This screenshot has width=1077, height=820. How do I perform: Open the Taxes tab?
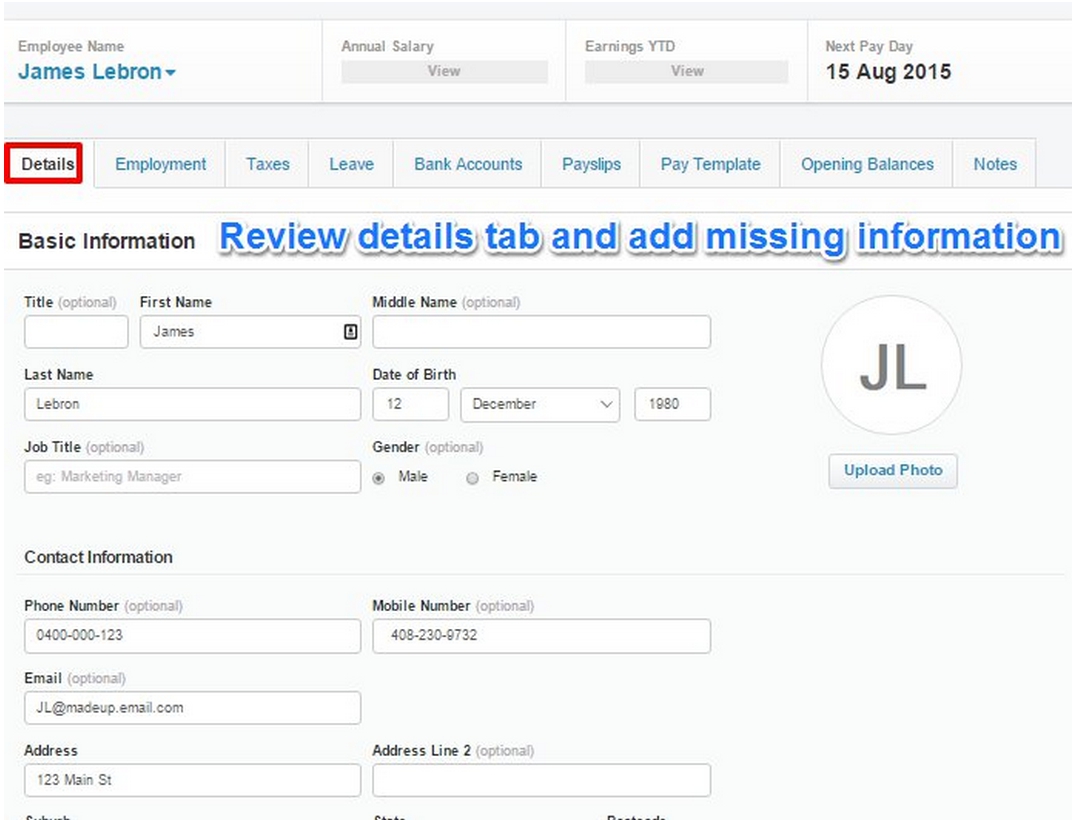(x=267, y=165)
